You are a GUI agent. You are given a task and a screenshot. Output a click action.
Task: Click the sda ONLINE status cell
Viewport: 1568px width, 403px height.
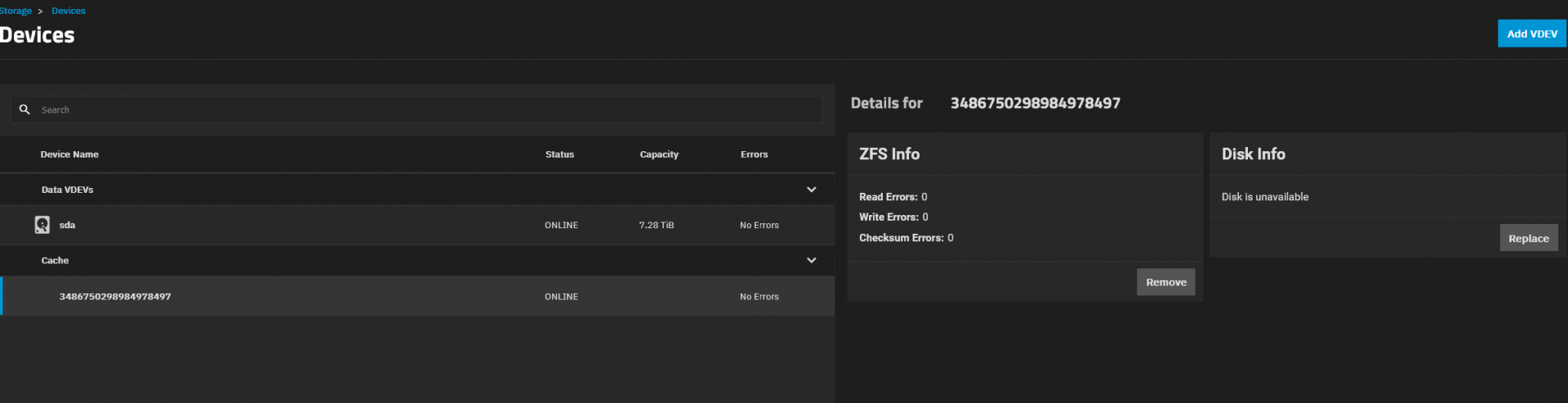tap(561, 226)
